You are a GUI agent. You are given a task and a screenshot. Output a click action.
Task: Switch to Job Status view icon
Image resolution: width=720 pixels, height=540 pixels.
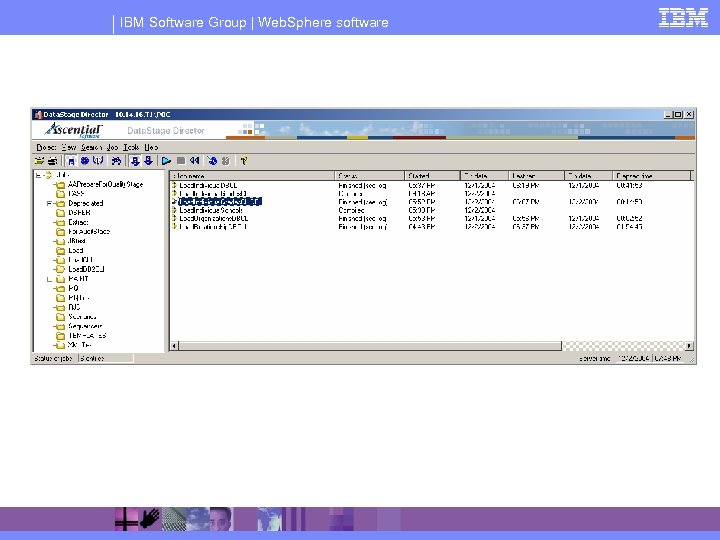pos(71,161)
